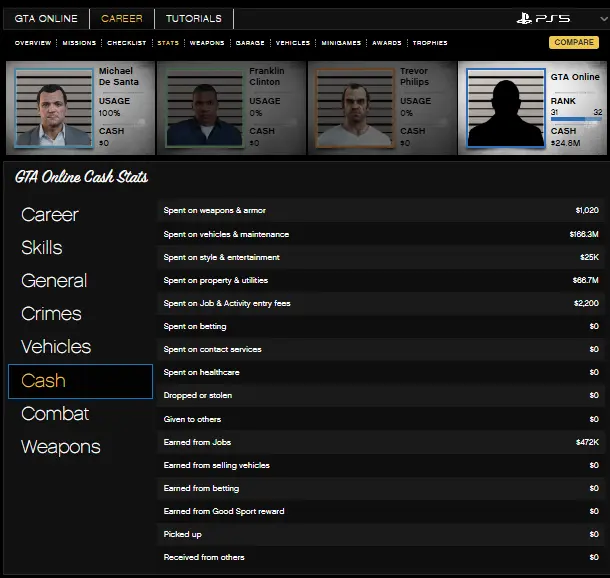Open the Garage sub-navigation link
The height and width of the screenshot is (578, 610).
(250, 43)
